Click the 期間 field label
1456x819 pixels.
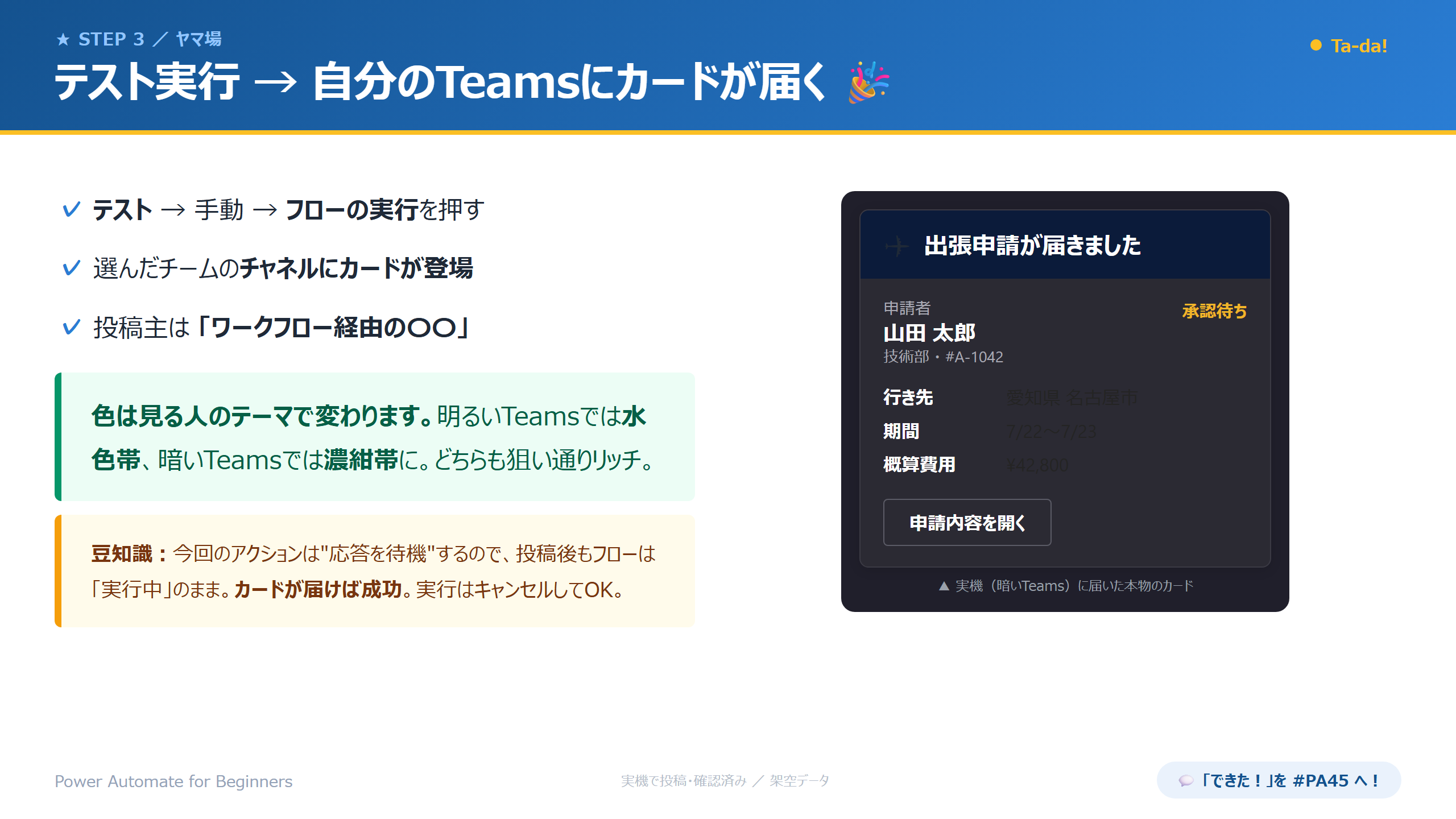901,431
